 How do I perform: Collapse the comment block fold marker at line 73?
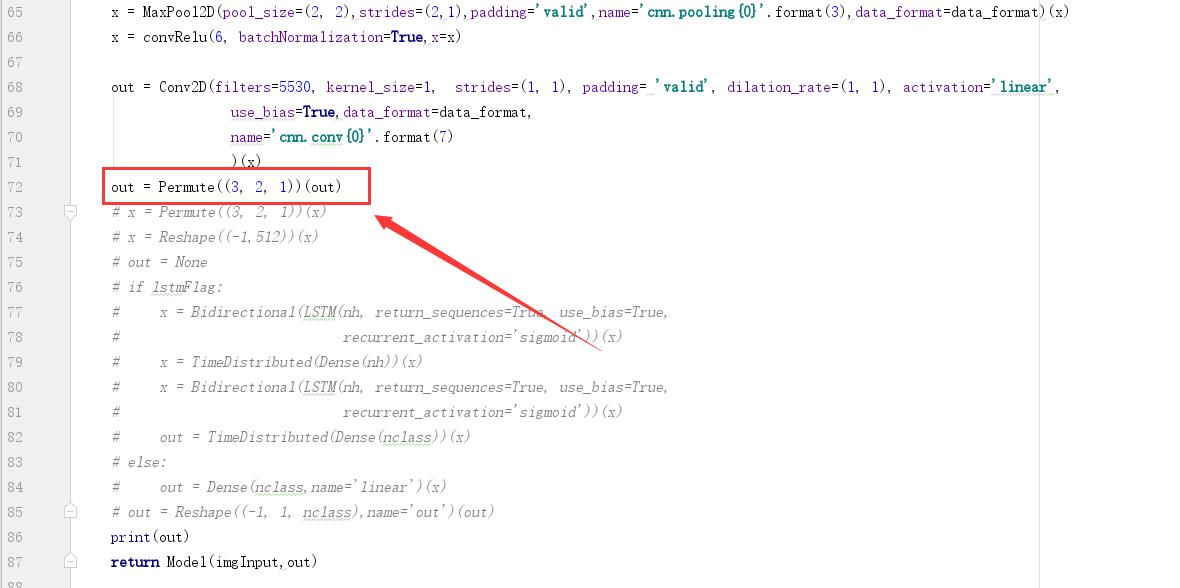(71, 212)
